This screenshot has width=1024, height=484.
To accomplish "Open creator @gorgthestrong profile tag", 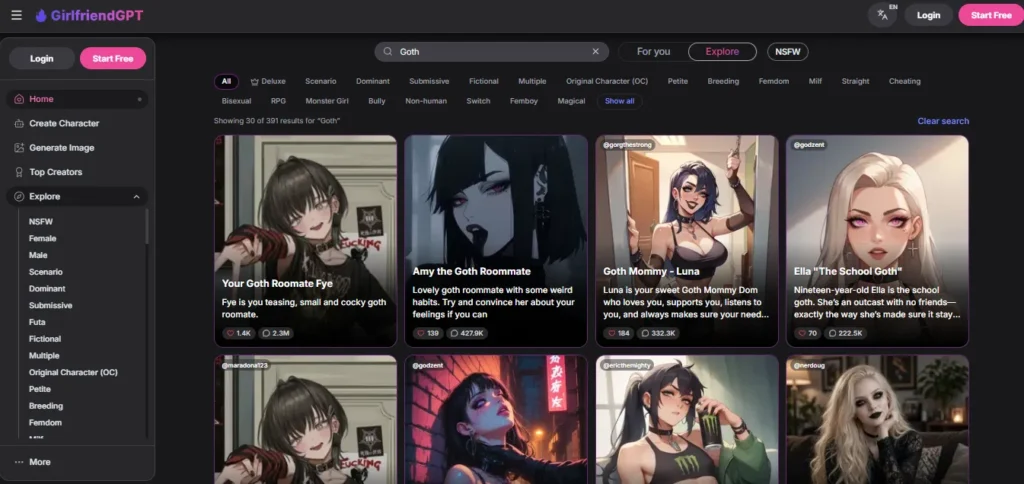I will point(627,144).
